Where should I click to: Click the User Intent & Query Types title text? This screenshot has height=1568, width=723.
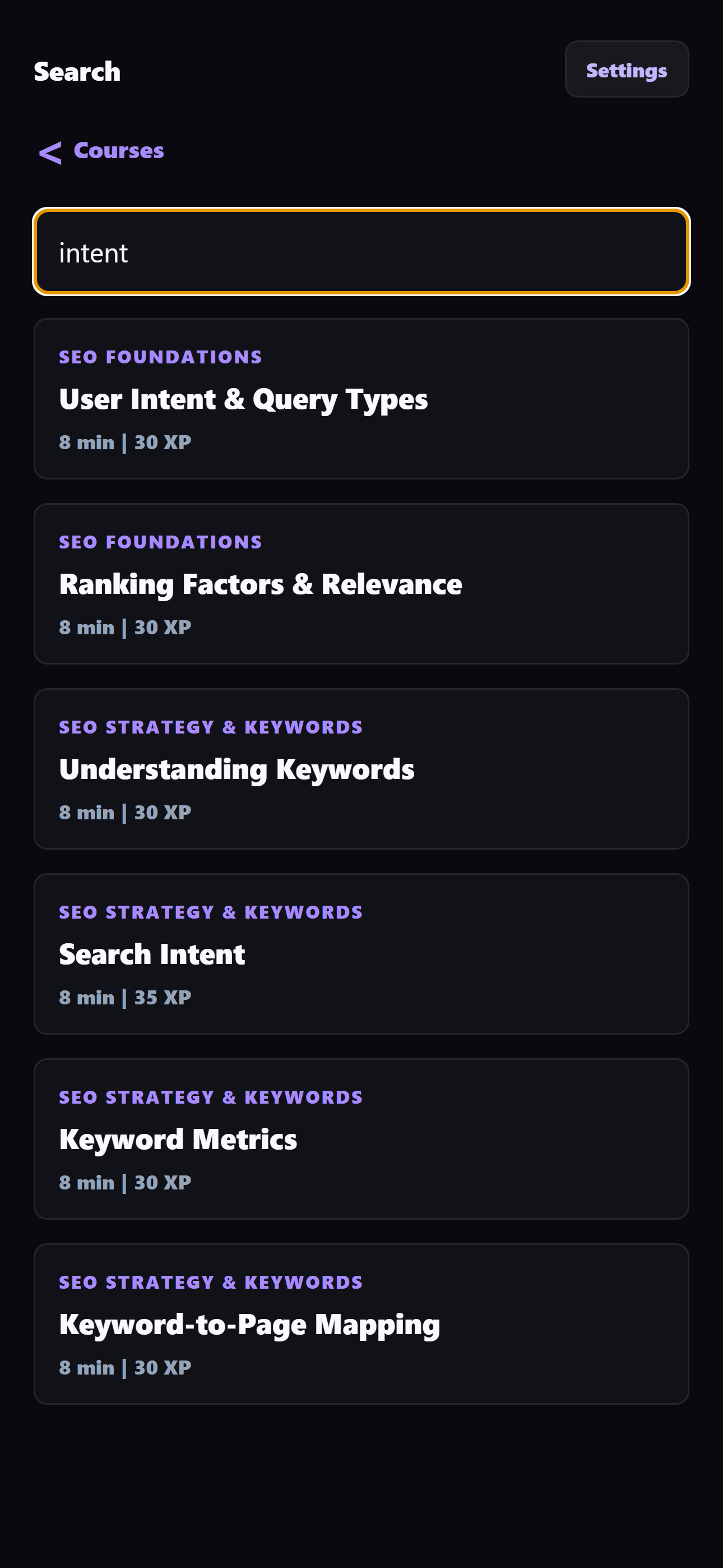coord(243,399)
